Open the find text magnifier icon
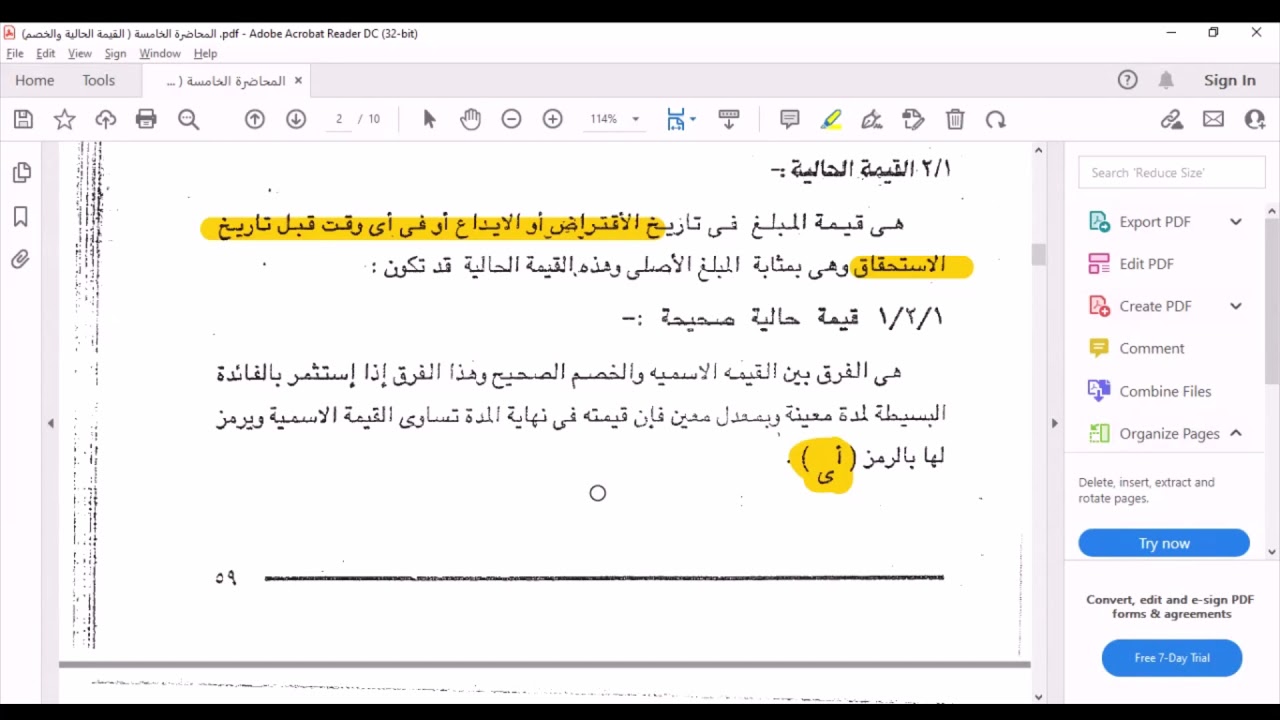 (x=188, y=120)
